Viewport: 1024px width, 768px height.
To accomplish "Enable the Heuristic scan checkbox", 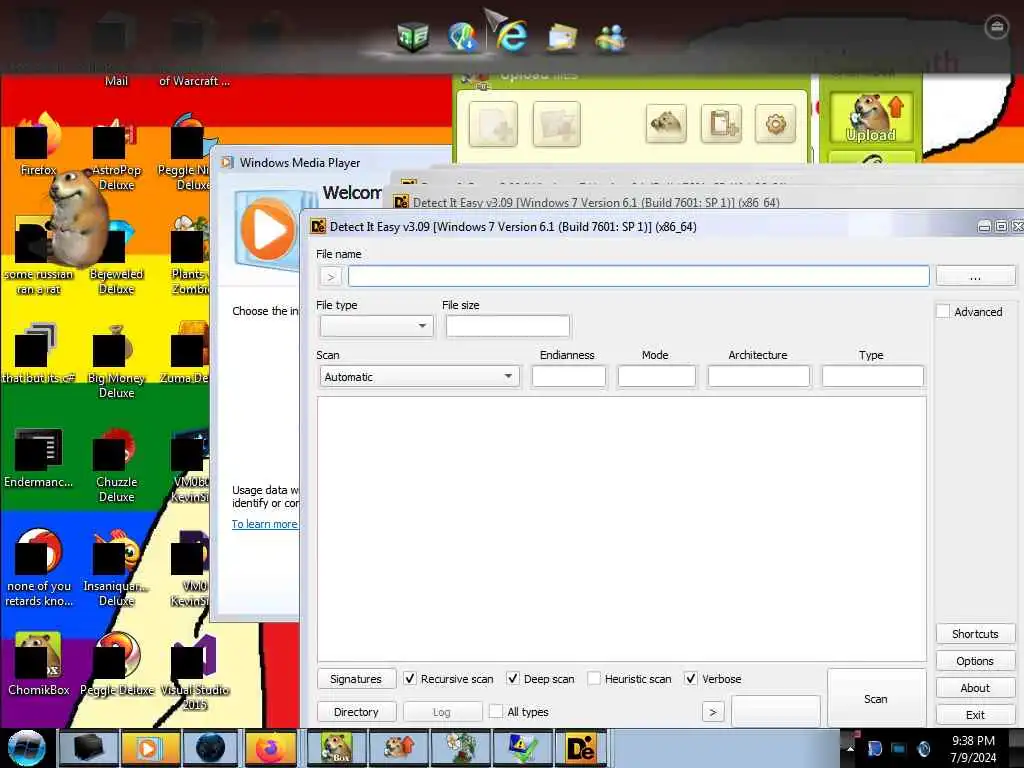I will [594, 679].
